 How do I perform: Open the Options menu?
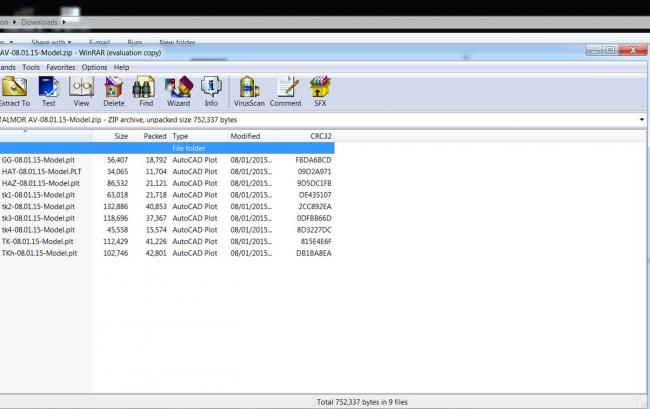[94, 67]
